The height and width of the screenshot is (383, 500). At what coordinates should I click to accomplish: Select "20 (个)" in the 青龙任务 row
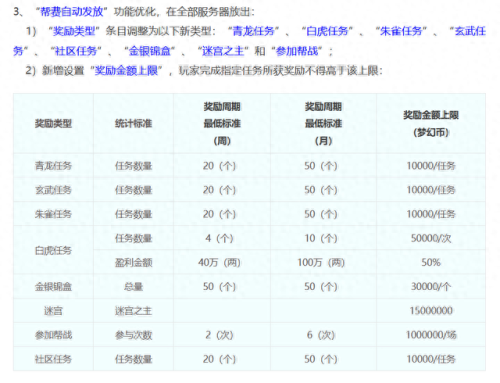coord(219,166)
